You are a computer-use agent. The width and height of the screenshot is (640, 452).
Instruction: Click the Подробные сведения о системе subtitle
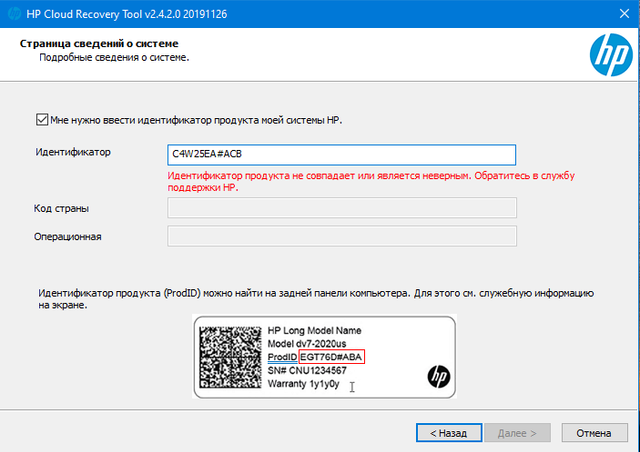pyautogui.click(x=114, y=58)
